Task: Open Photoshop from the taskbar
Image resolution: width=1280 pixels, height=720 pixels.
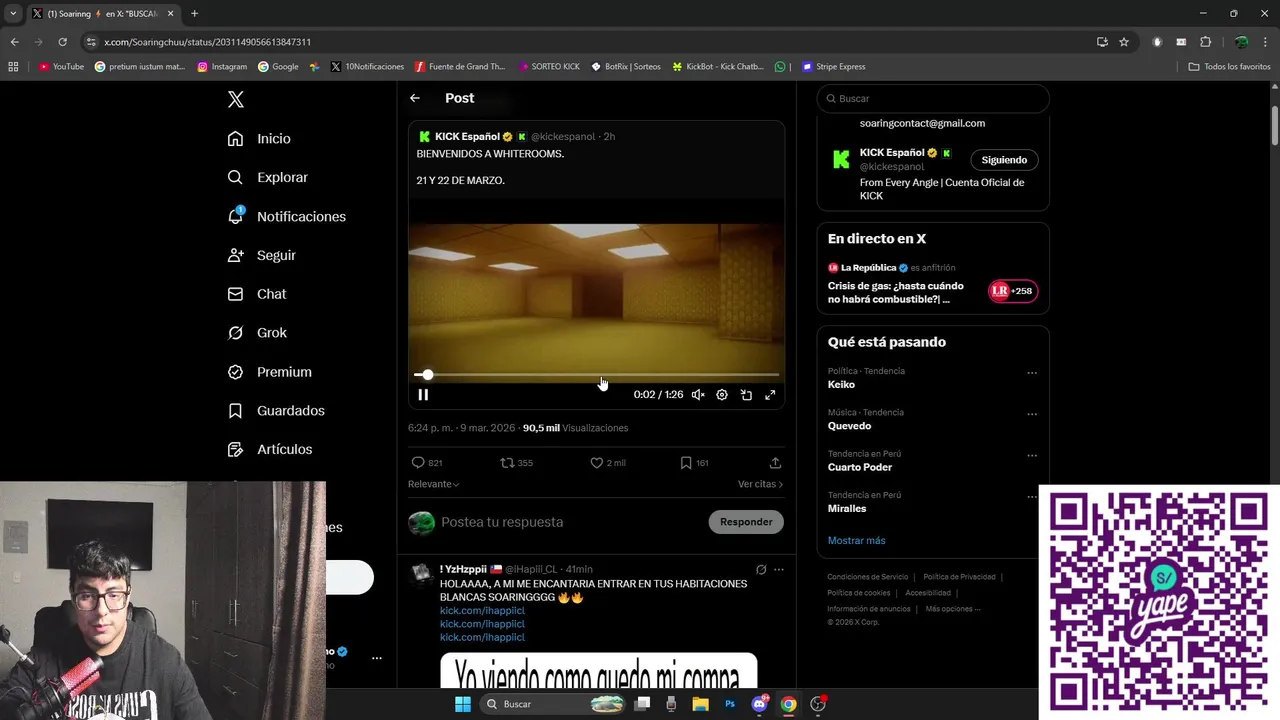Action: coord(730,704)
